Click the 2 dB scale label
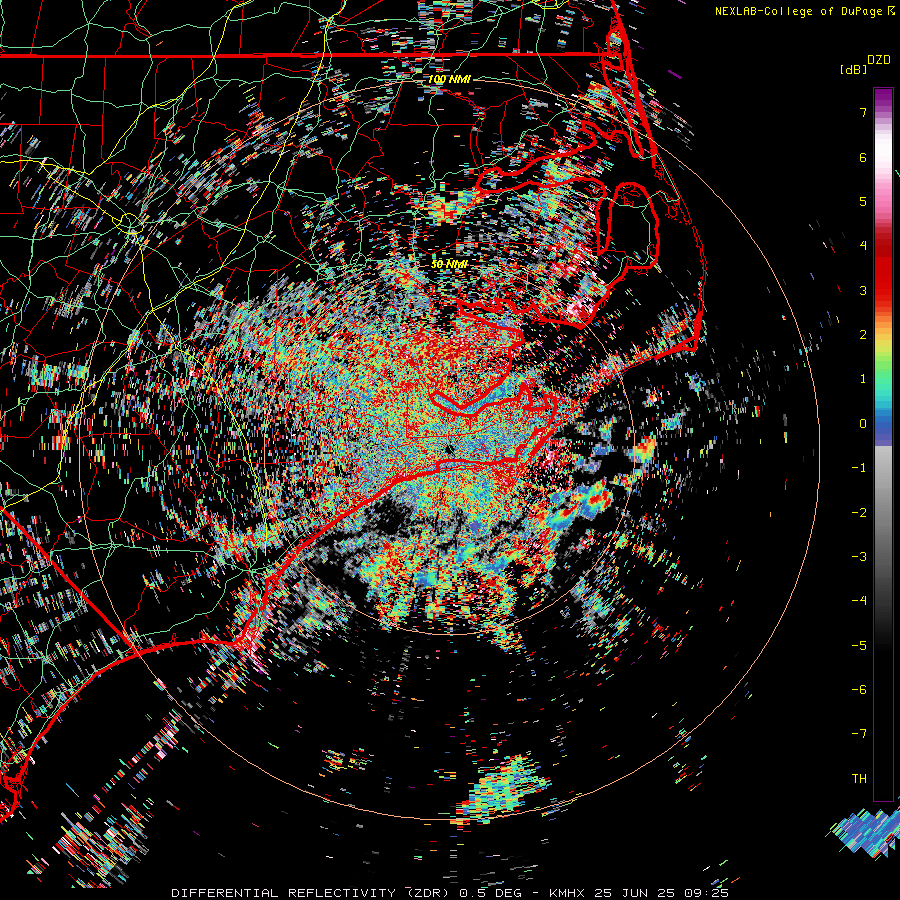 [x=863, y=335]
